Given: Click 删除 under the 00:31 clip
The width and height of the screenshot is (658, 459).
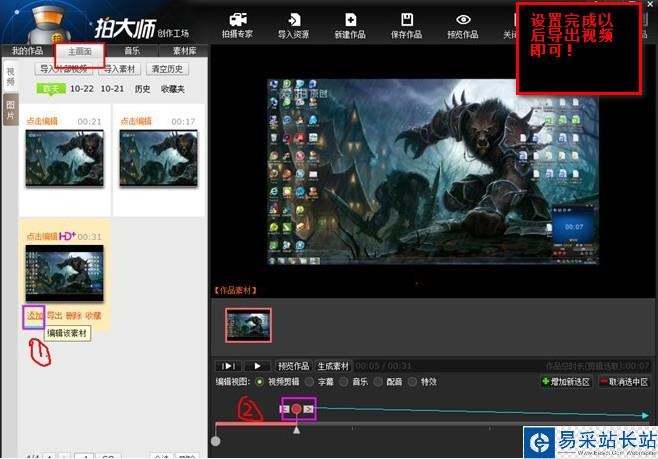Looking at the screenshot, I should click(x=74, y=316).
